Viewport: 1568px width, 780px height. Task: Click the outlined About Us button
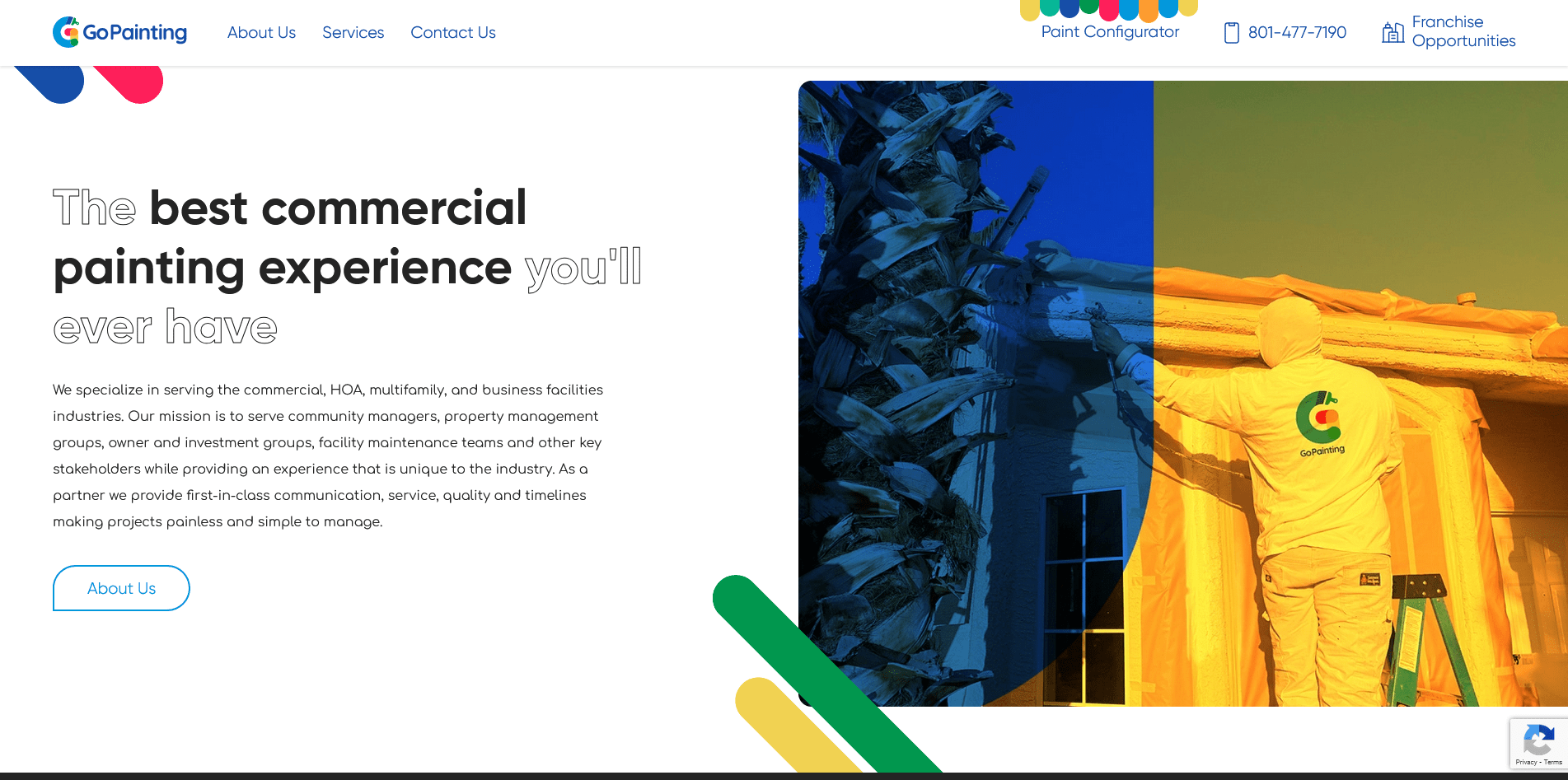[121, 588]
